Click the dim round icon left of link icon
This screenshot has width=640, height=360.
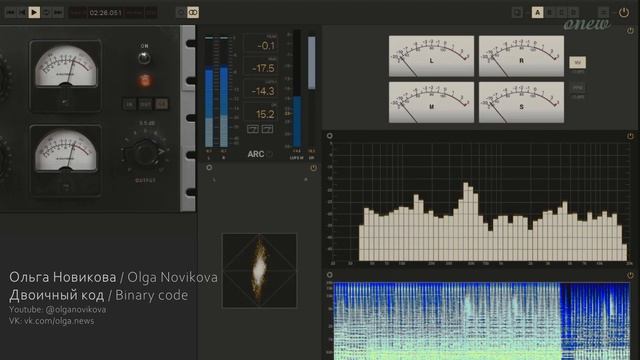[181, 13]
